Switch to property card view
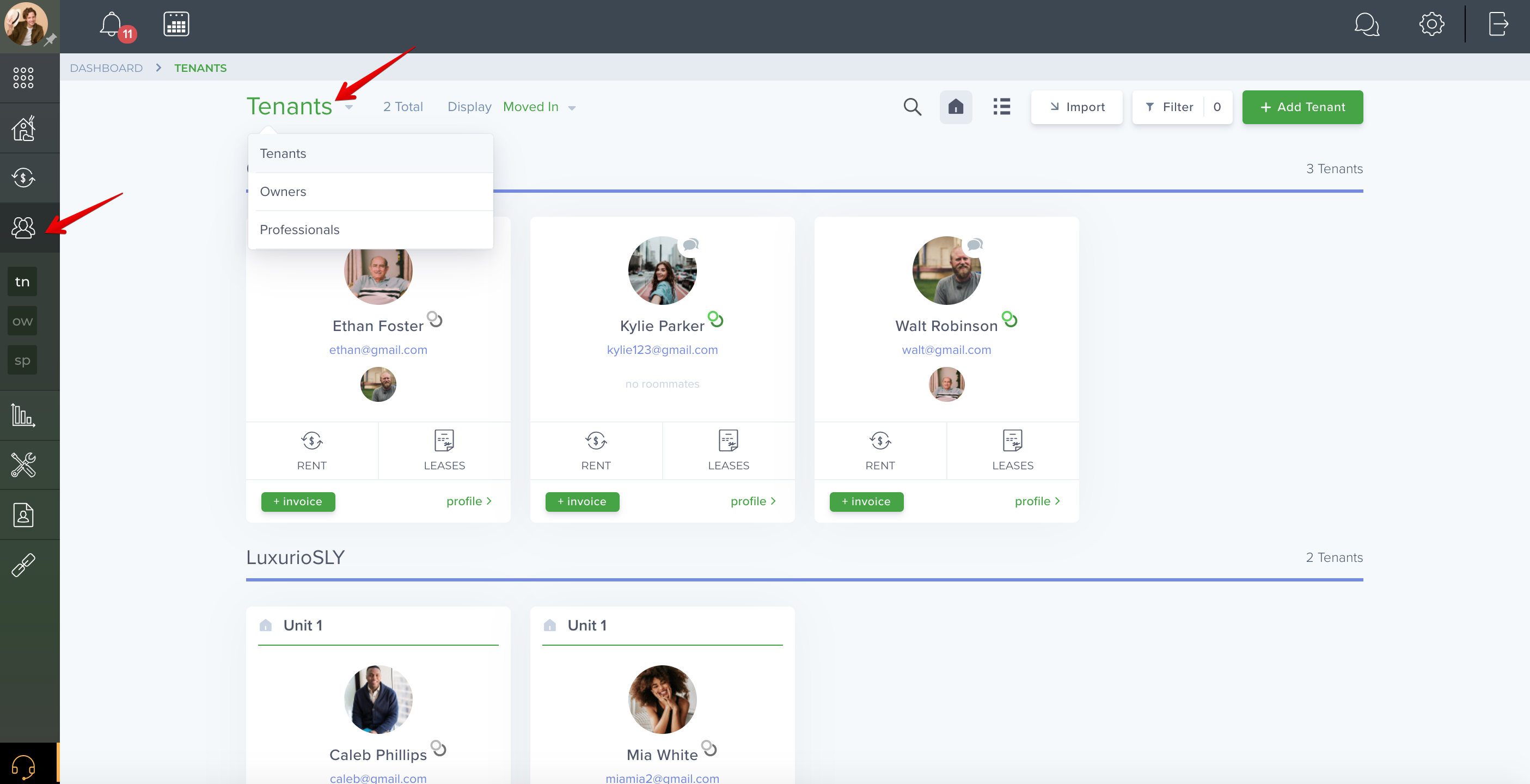This screenshot has height=784, width=1530. [x=956, y=107]
